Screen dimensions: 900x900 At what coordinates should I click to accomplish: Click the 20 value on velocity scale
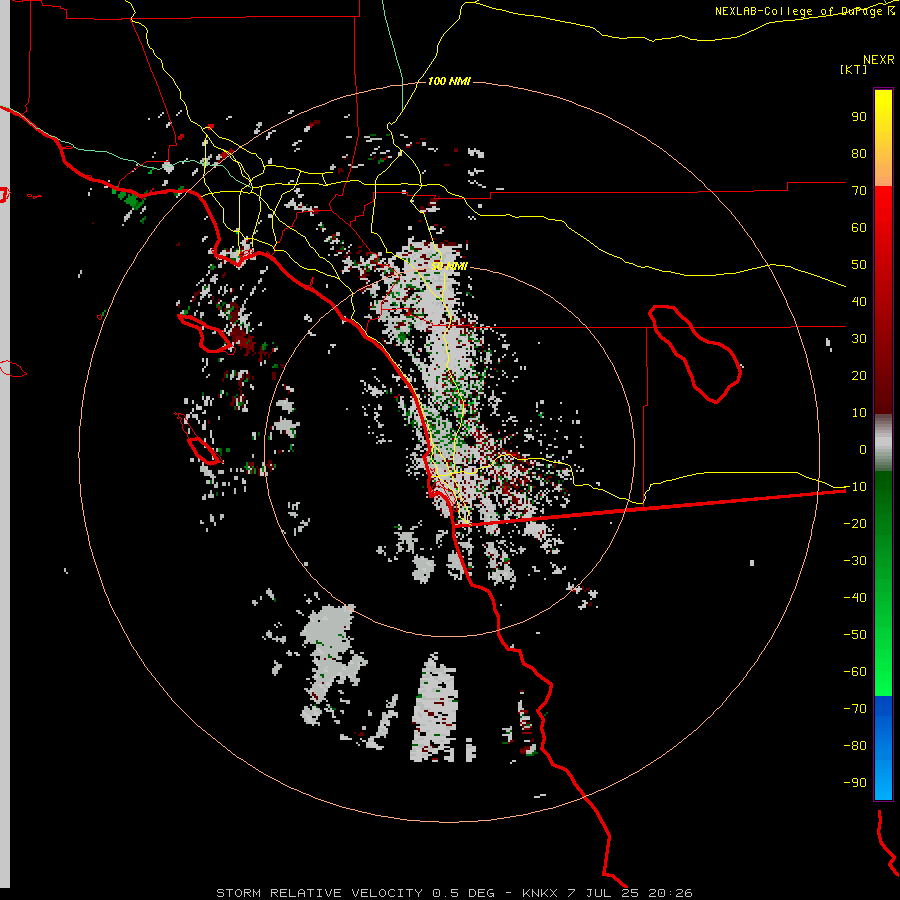pyautogui.click(x=859, y=375)
